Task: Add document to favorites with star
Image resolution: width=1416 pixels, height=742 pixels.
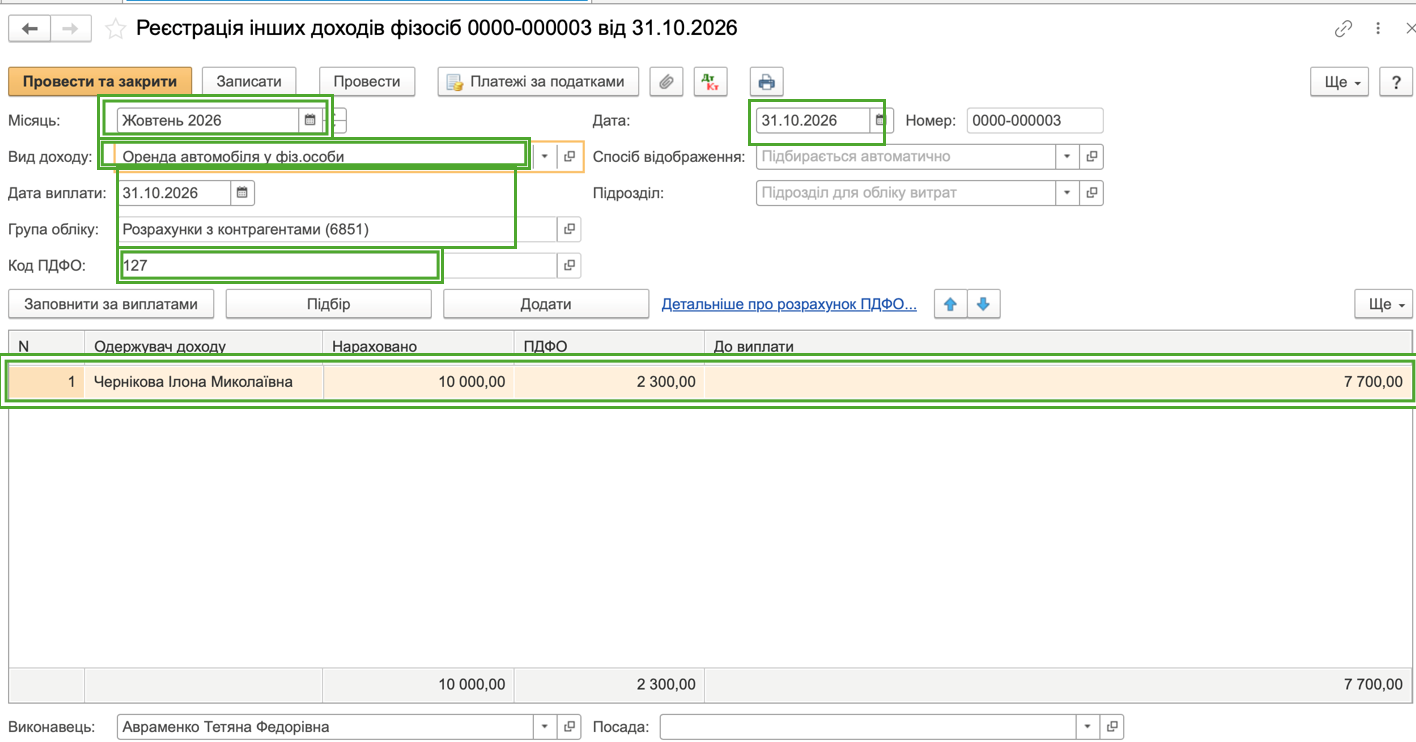Action: point(116,29)
